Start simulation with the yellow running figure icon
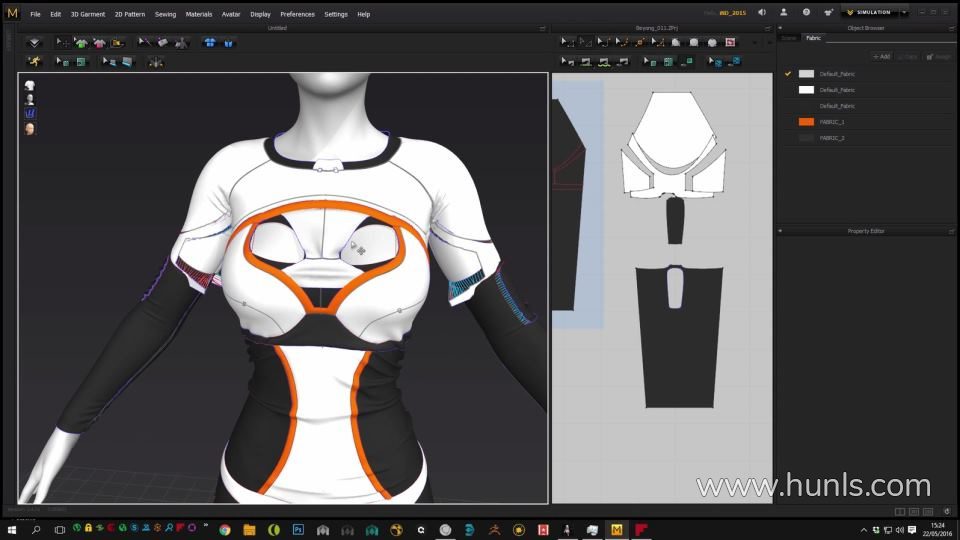960x540 pixels. [34, 61]
